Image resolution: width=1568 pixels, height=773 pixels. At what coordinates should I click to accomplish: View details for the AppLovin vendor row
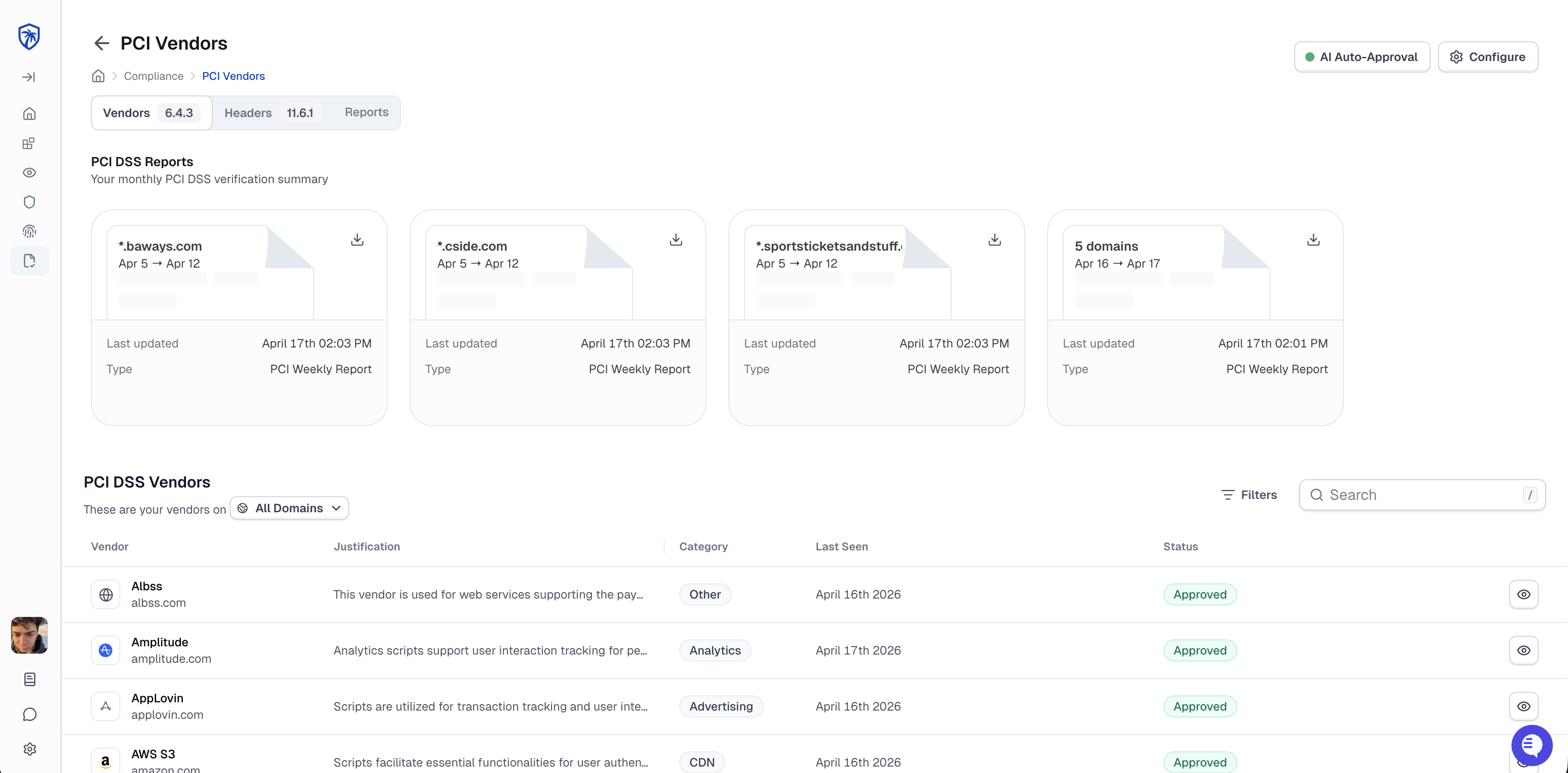coord(1523,707)
